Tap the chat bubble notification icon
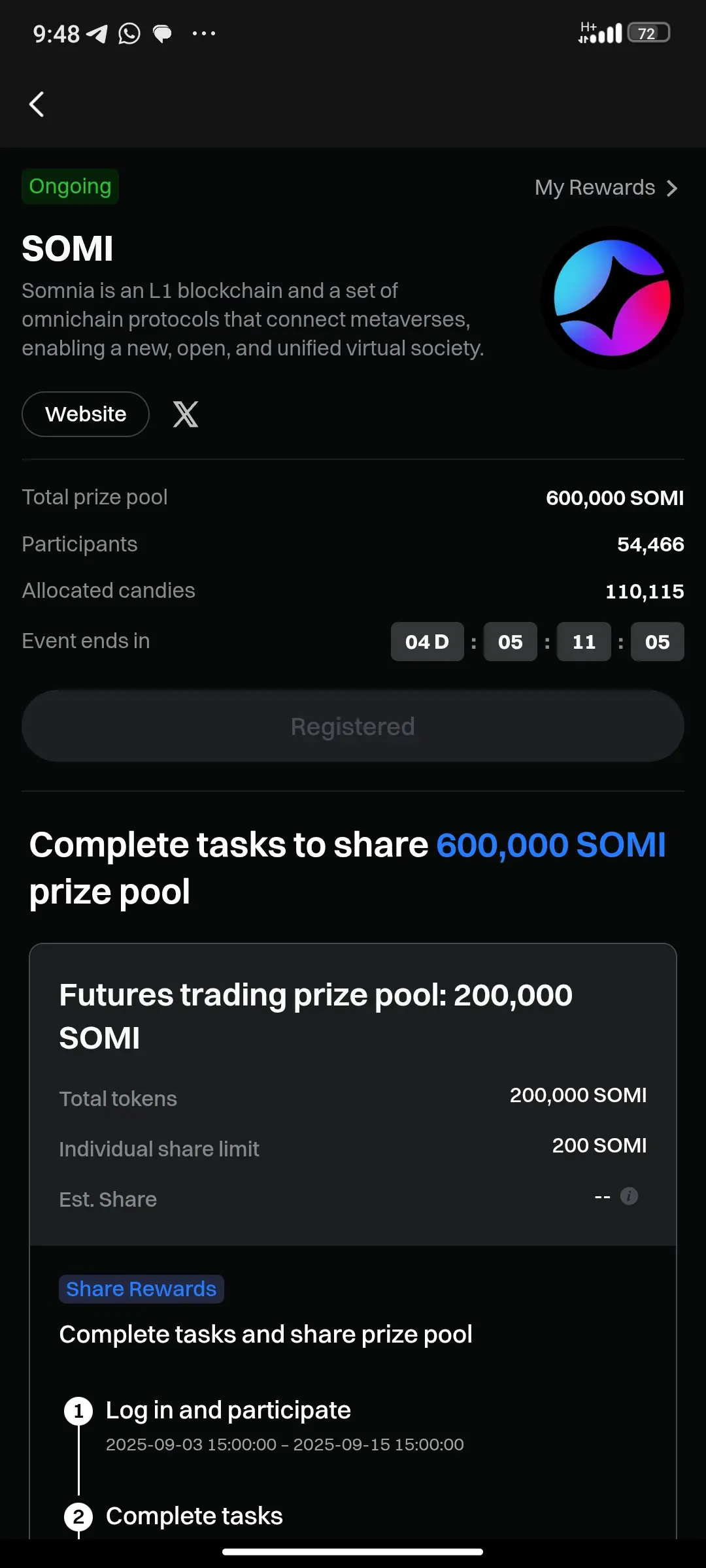Viewport: 706px width, 1568px height. [x=162, y=33]
